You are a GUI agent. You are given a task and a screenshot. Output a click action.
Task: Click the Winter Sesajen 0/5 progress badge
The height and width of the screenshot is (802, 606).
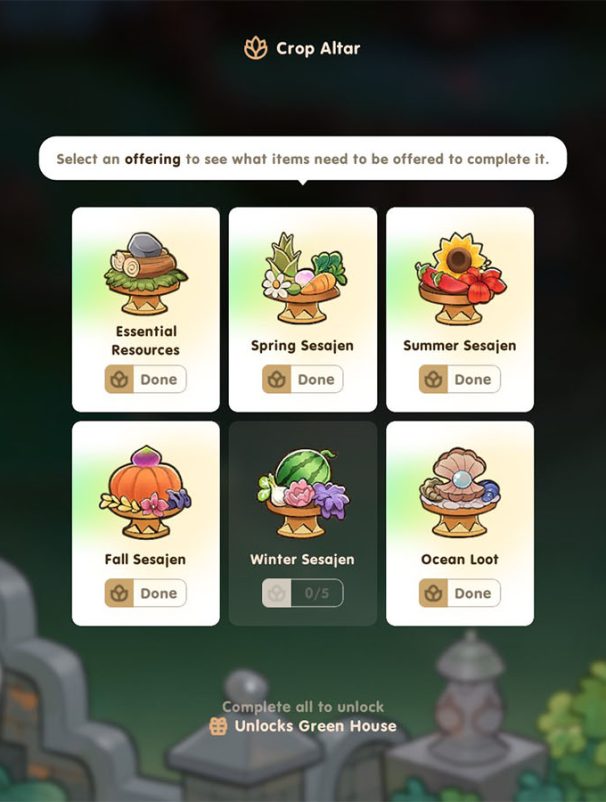[x=303, y=593]
